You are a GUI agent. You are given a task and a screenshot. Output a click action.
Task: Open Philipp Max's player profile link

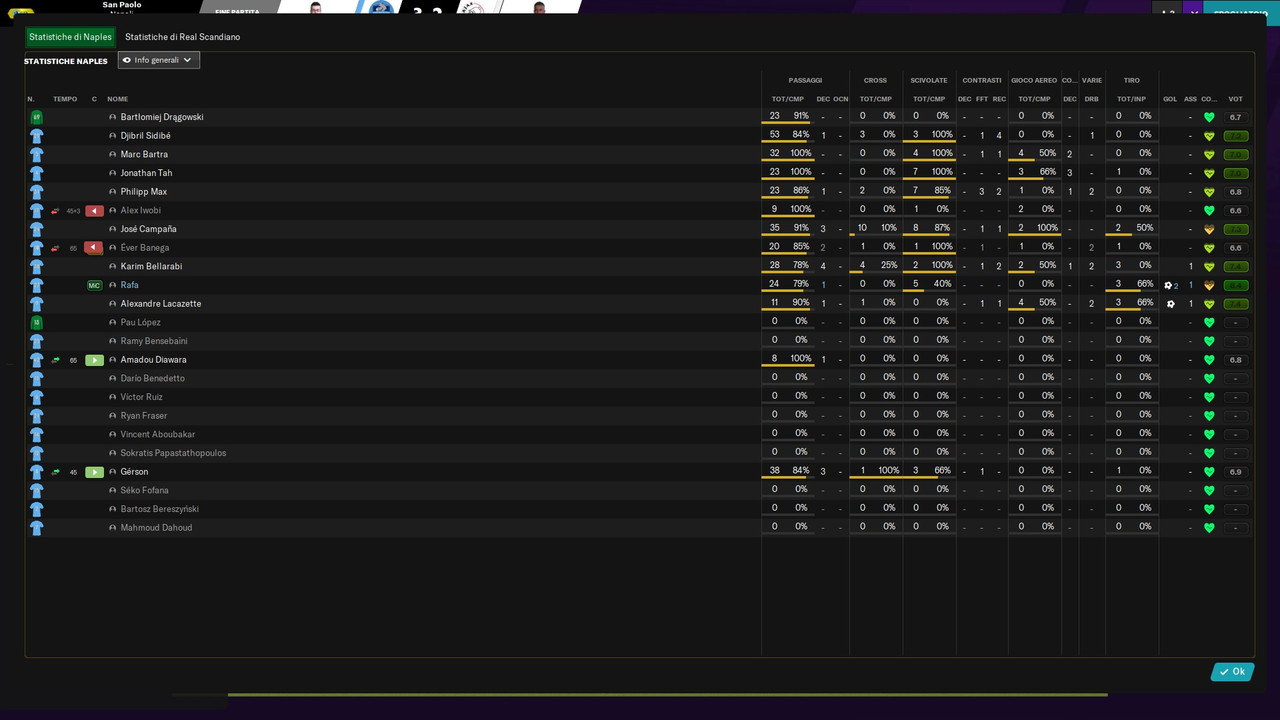click(144, 192)
